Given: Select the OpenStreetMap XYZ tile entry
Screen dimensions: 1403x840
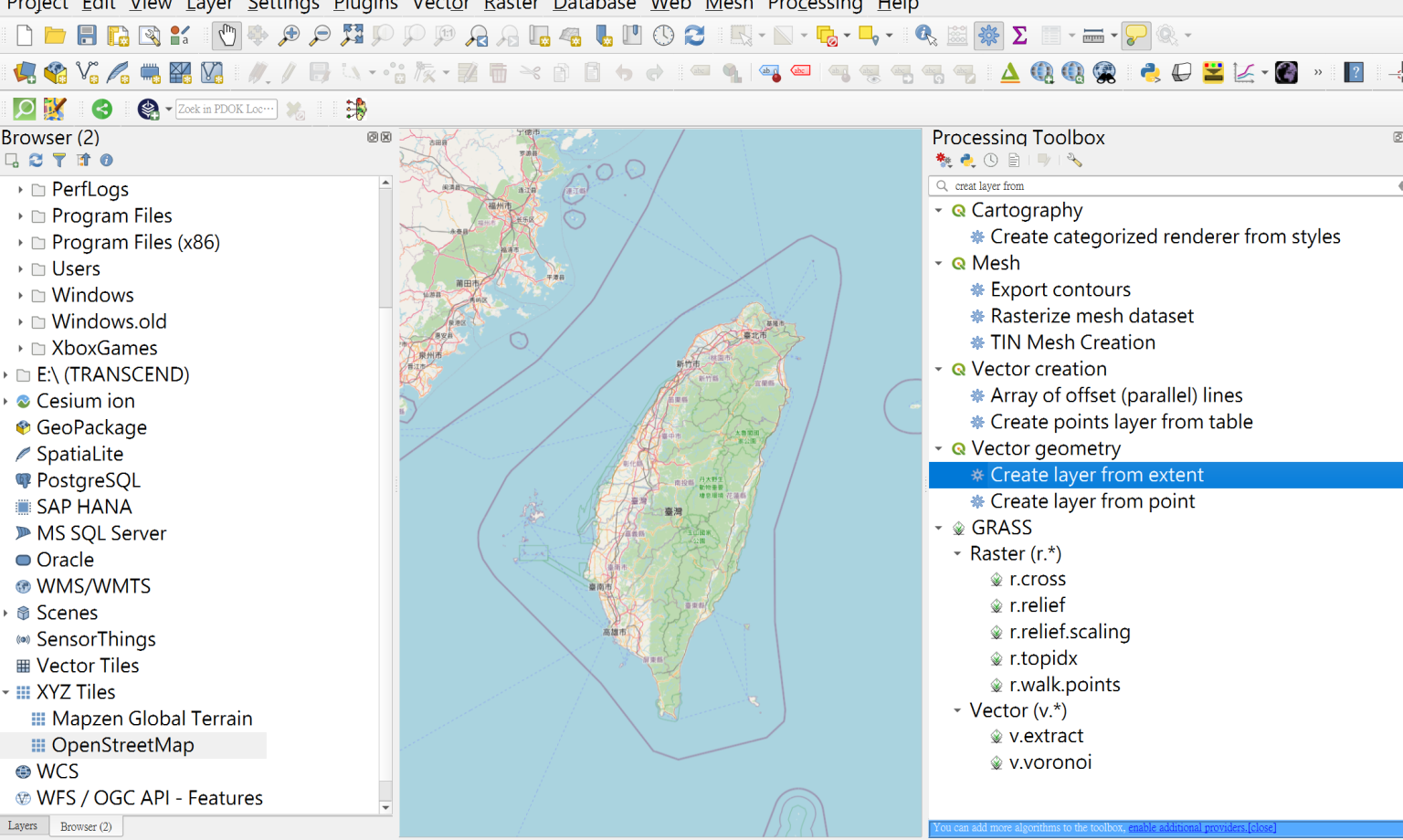Looking at the screenshot, I should [x=122, y=745].
